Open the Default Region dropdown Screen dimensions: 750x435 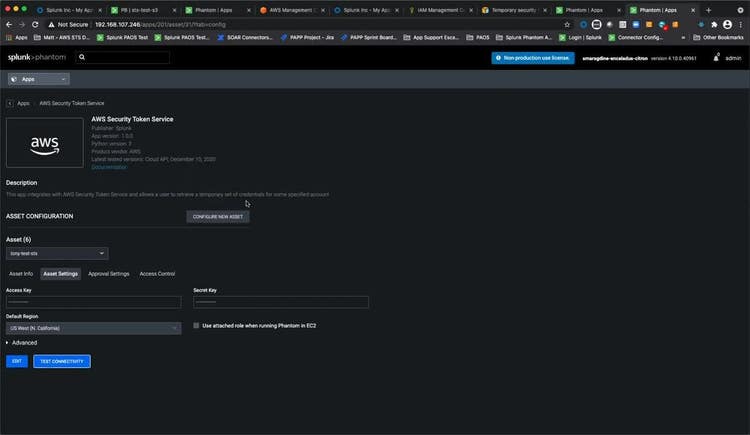tap(93, 328)
